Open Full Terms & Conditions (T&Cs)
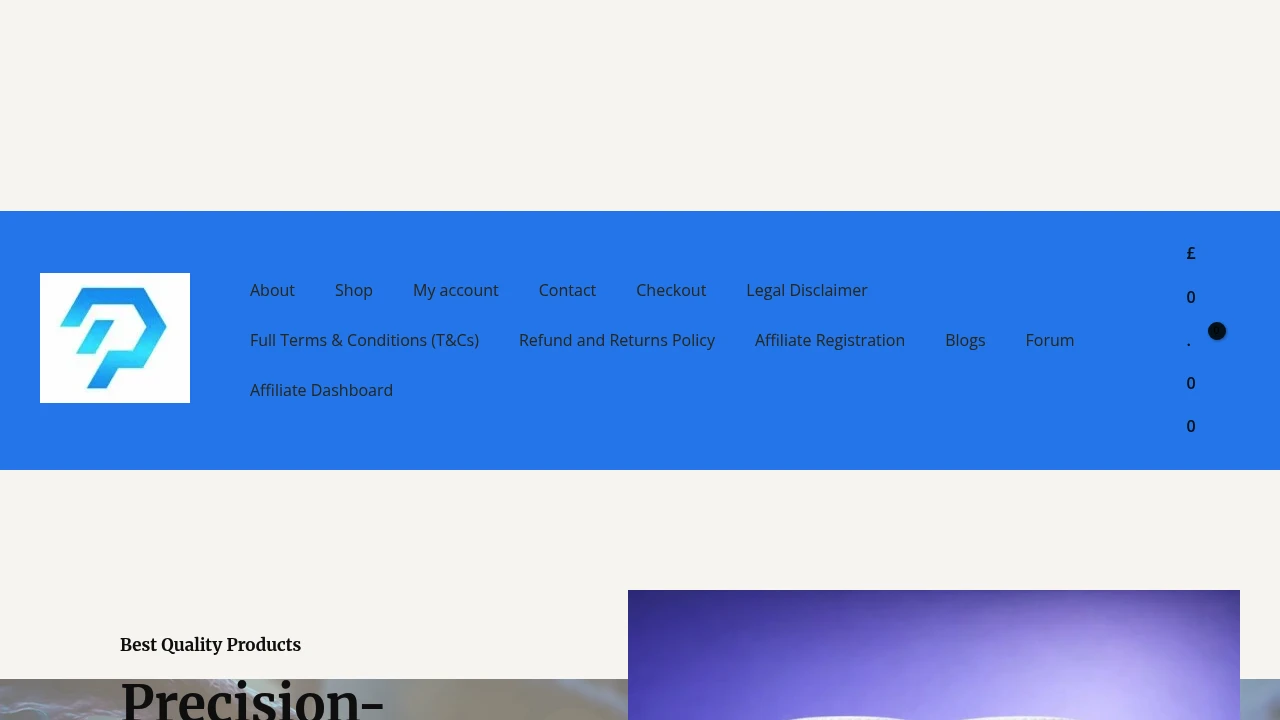The height and width of the screenshot is (720, 1280). 364,340
